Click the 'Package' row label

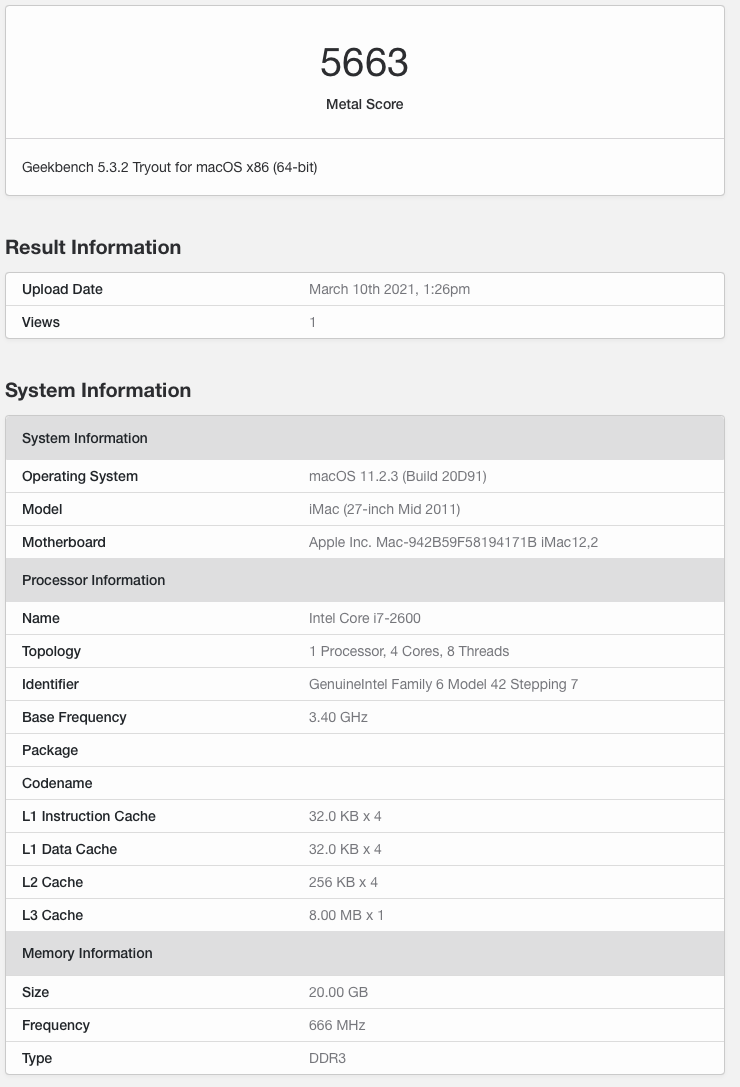pos(50,750)
